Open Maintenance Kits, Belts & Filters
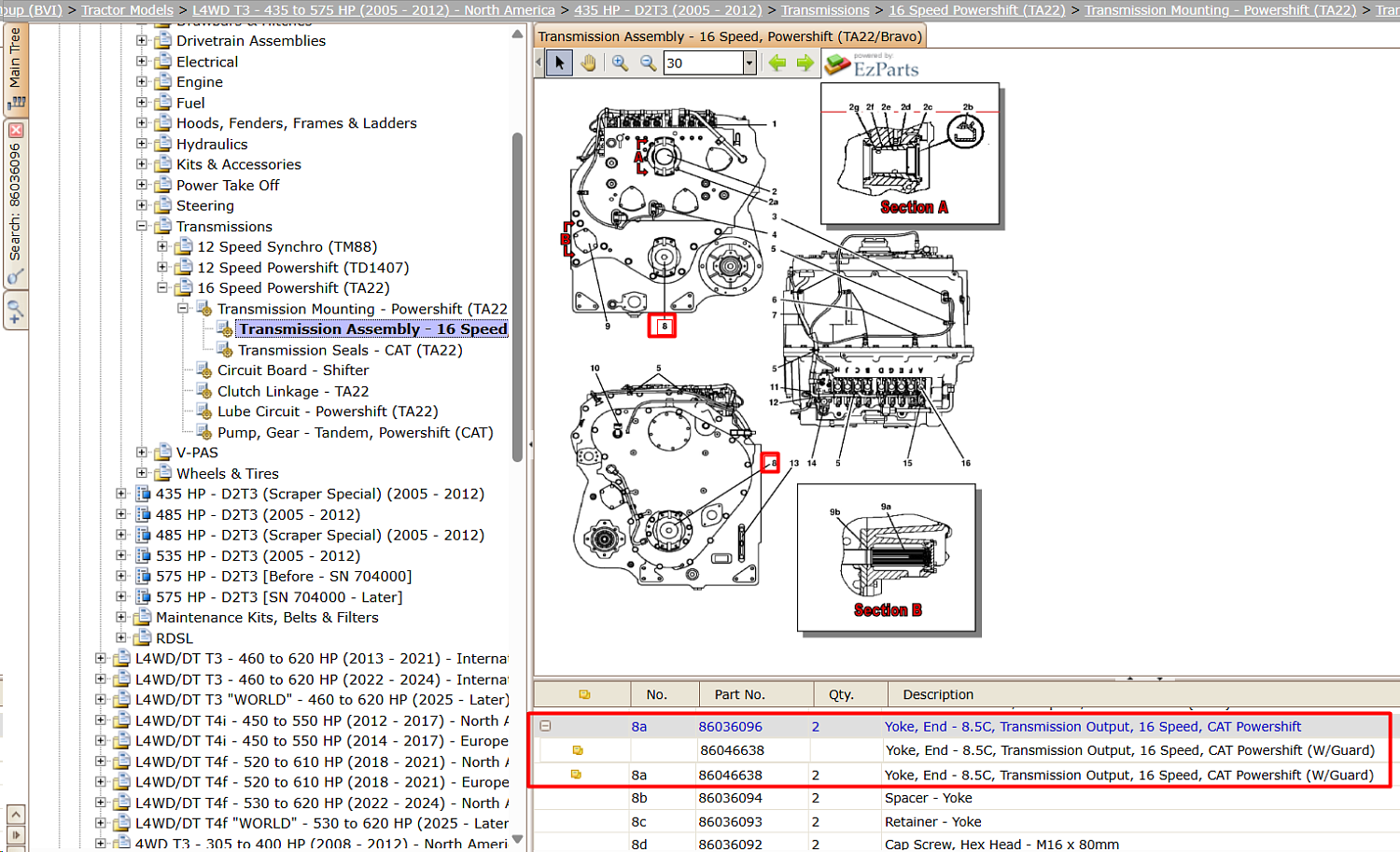This screenshot has width=1400, height=852. 267,617
